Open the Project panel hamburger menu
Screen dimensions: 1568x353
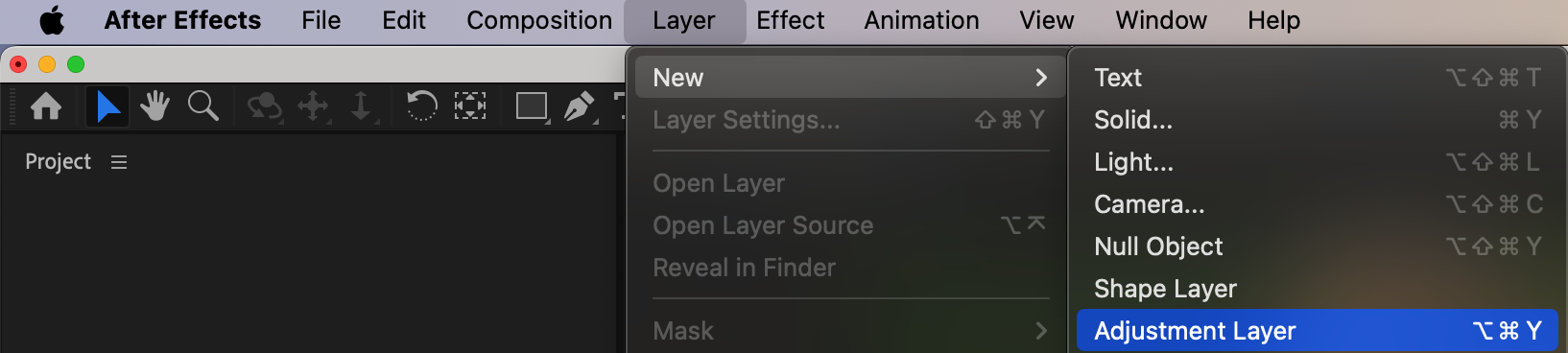119,162
